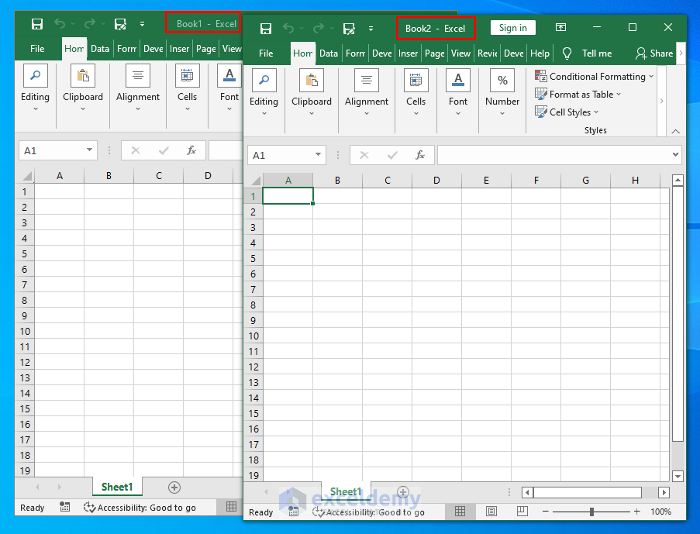Open File tab in Book1
The height and width of the screenshot is (534, 700).
coord(37,49)
